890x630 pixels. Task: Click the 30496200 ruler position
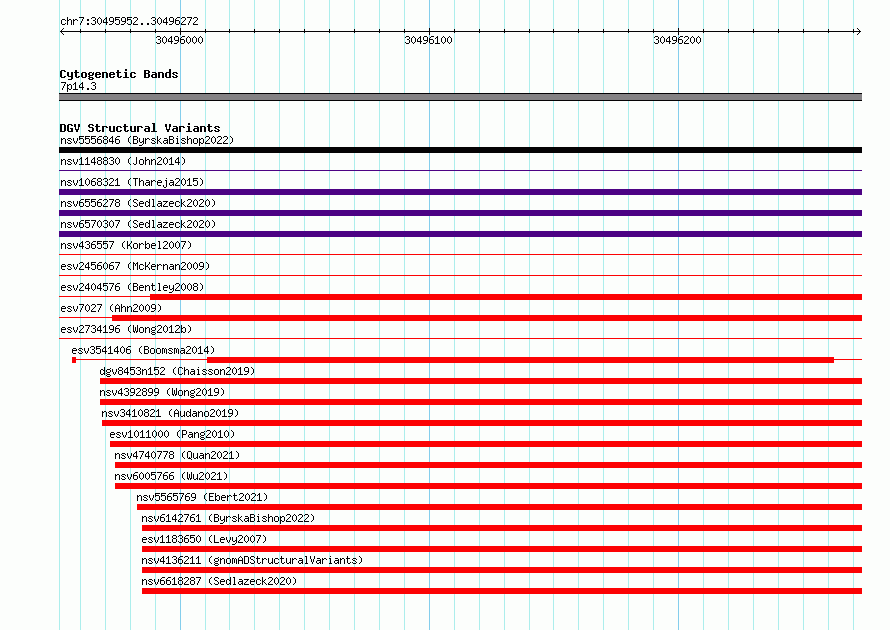pos(677,40)
